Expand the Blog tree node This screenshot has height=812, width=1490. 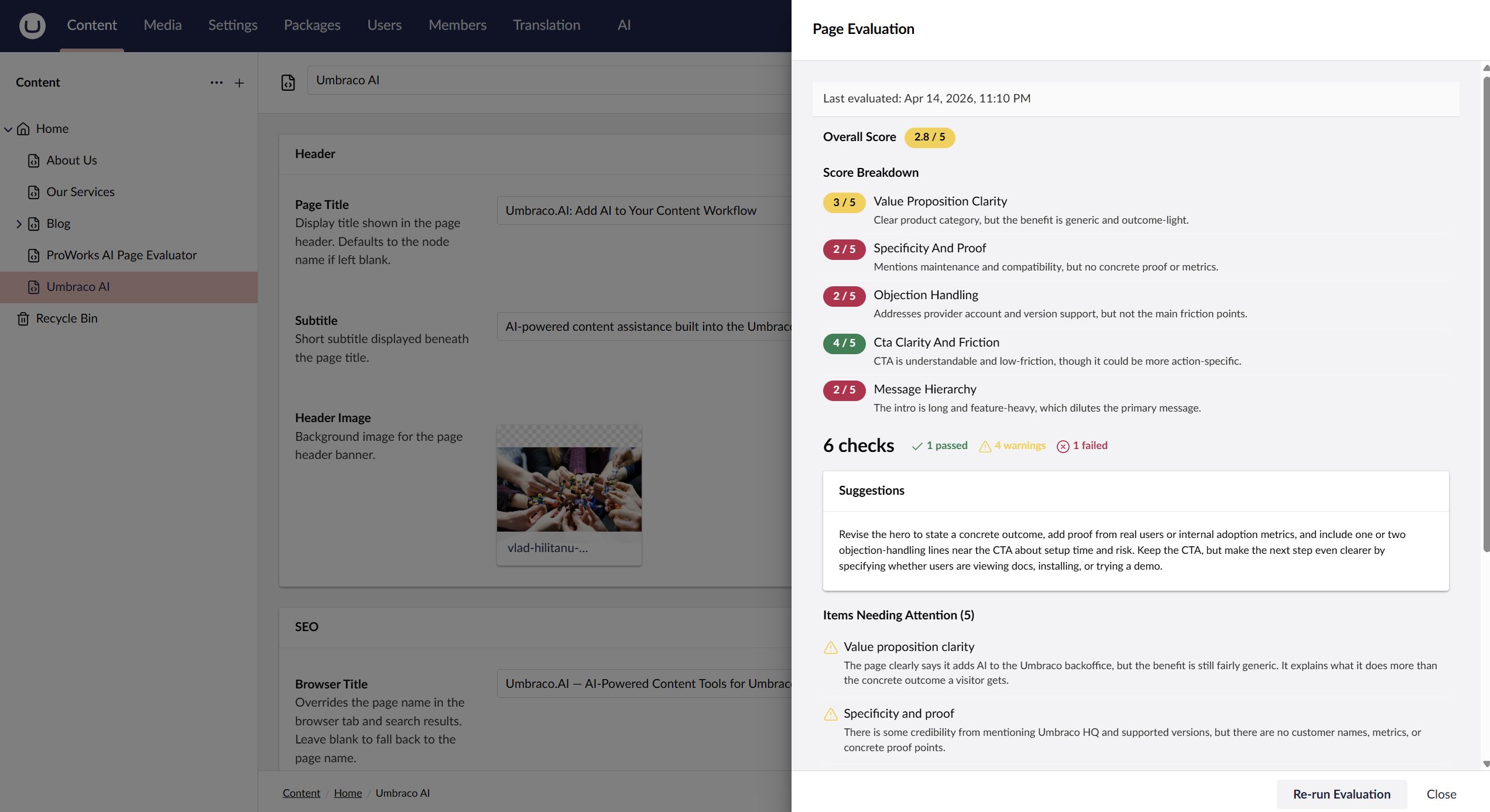[19, 224]
